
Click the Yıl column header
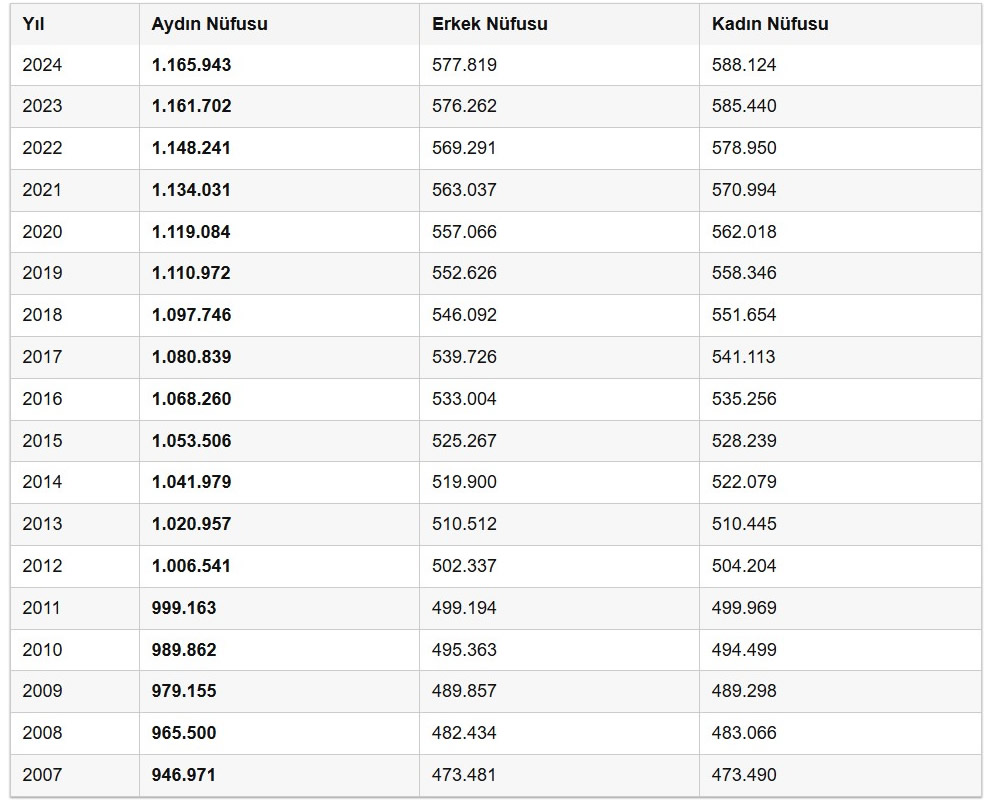point(33,24)
